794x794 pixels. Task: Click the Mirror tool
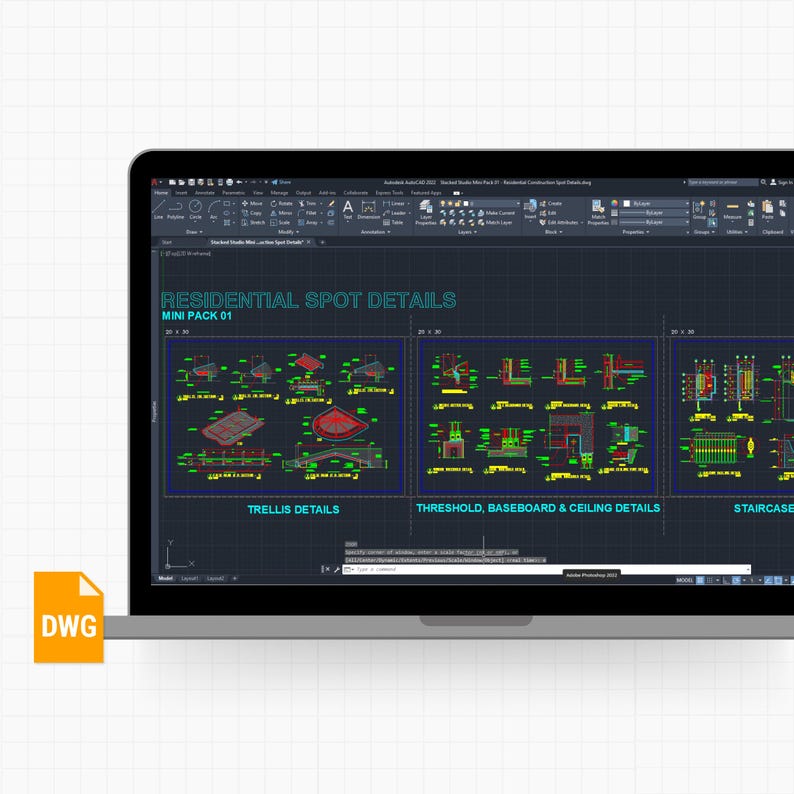(x=281, y=213)
